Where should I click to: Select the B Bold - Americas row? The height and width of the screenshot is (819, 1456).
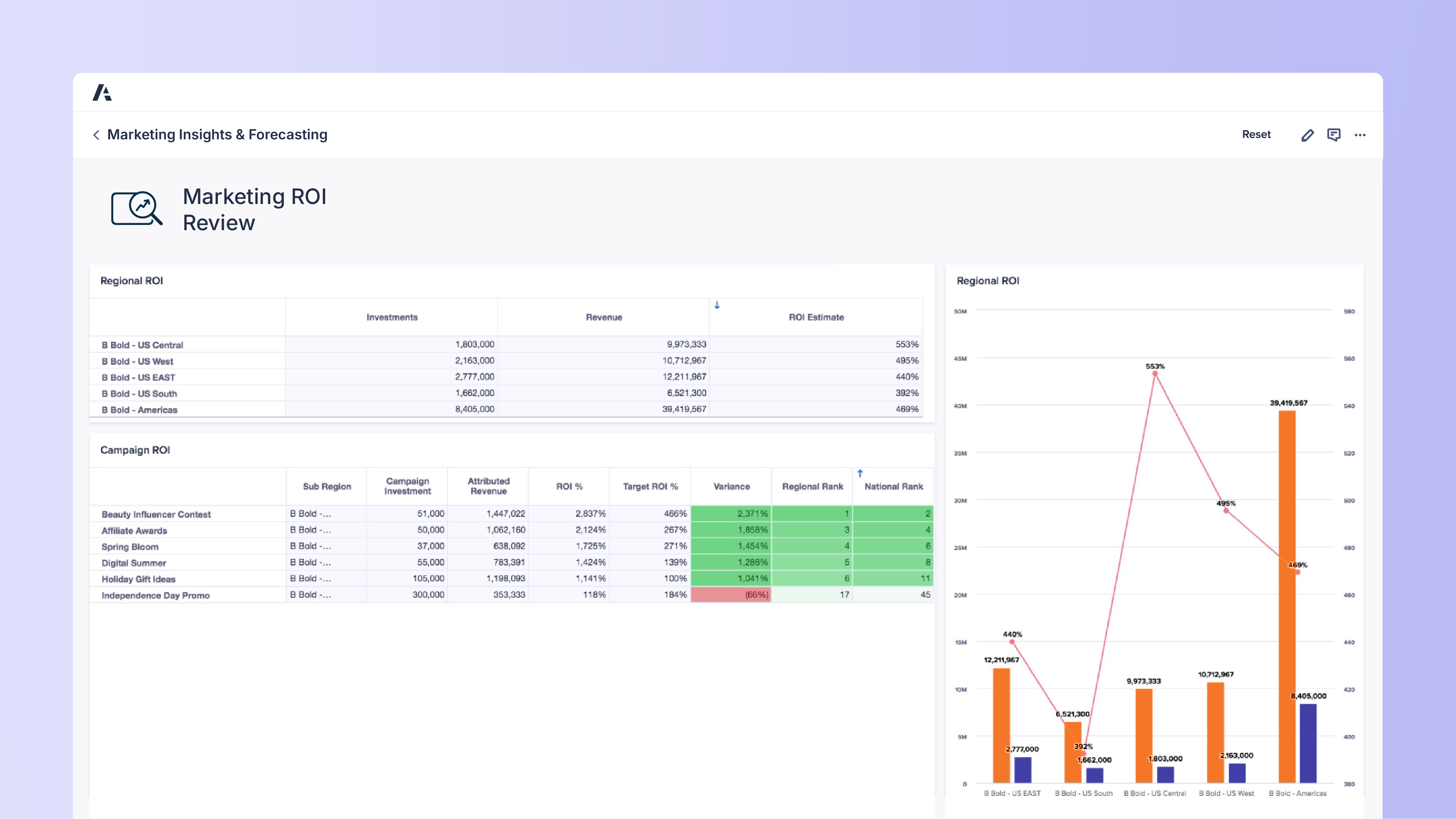coord(139,410)
